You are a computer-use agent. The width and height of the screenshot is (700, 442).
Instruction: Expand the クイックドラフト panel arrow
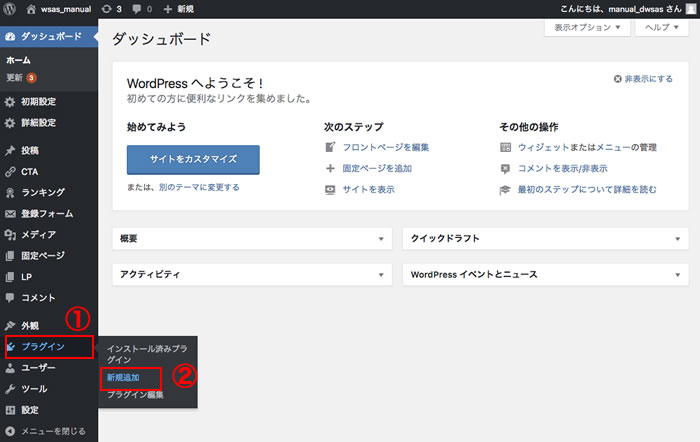pyautogui.click(x=677, y=240)
